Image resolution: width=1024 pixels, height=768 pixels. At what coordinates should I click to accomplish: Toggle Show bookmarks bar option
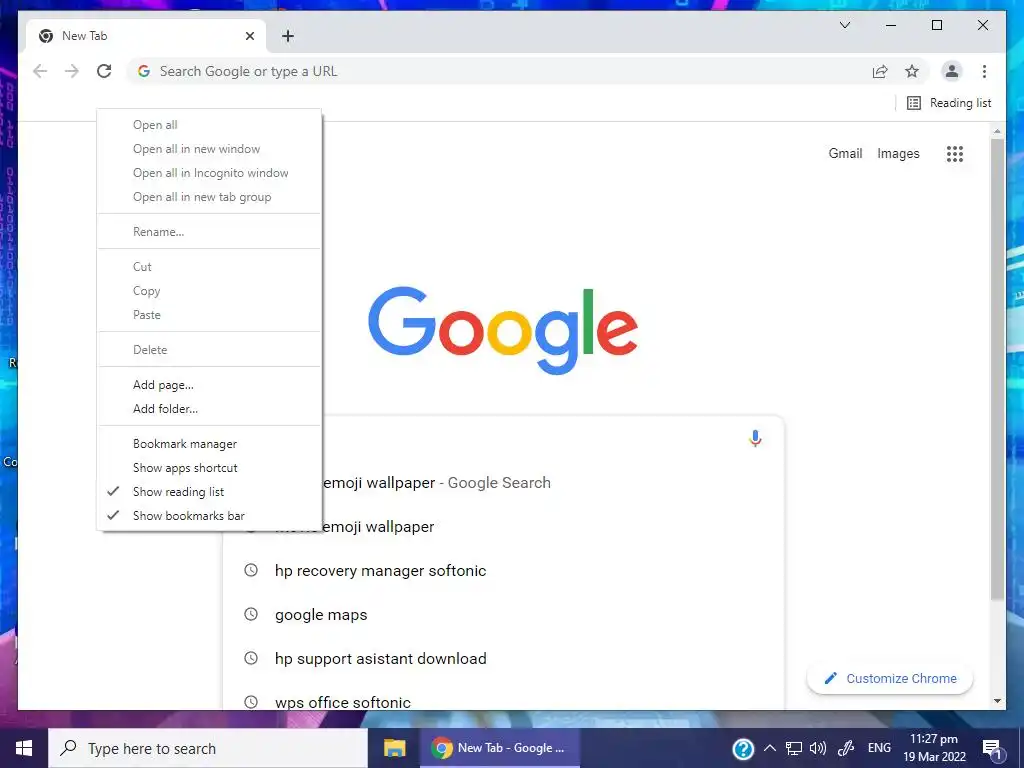[209, 516]
